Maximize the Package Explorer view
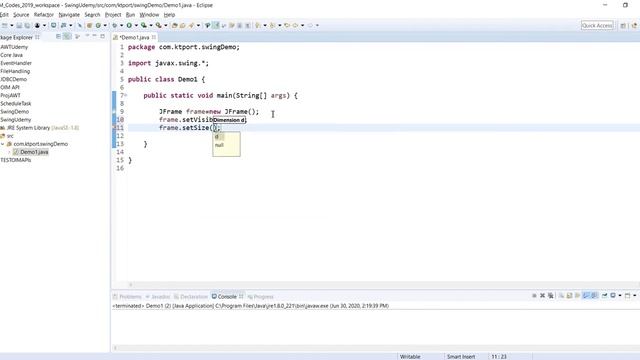Viewport: 640px width, 360px height. point(102,36)
